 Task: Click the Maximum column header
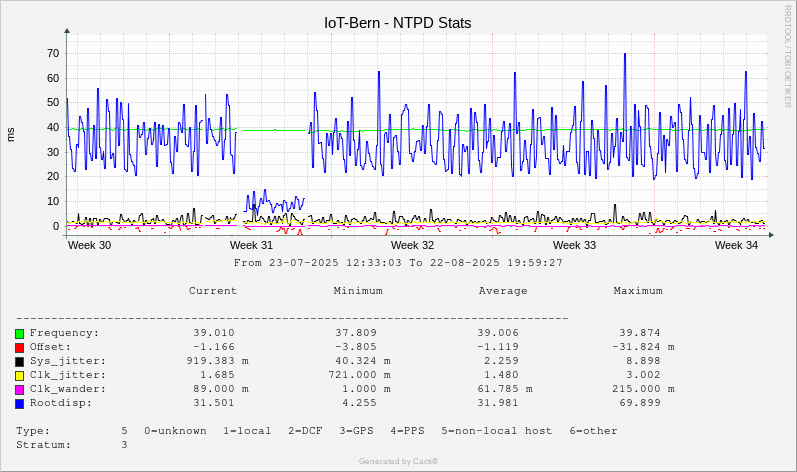[x=638, y=291]
